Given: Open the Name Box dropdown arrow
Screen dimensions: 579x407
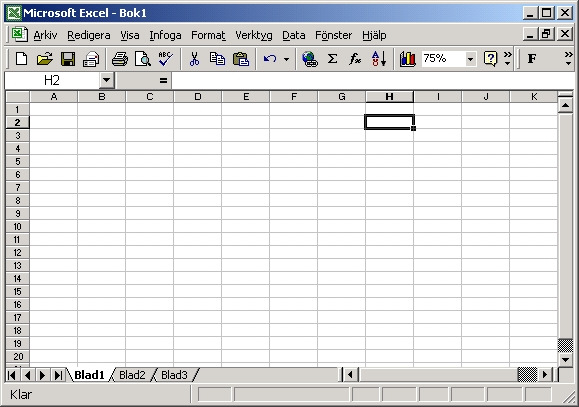Looking at the screenshot, I should (106, 80).
